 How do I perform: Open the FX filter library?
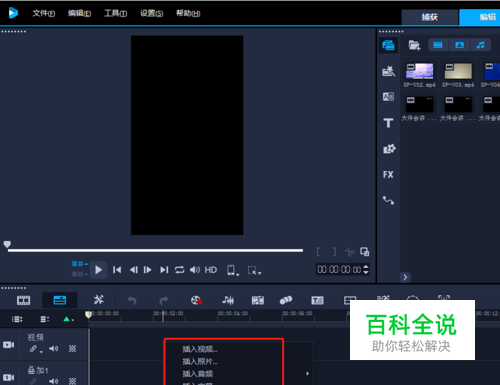click(x=388, y=174)
